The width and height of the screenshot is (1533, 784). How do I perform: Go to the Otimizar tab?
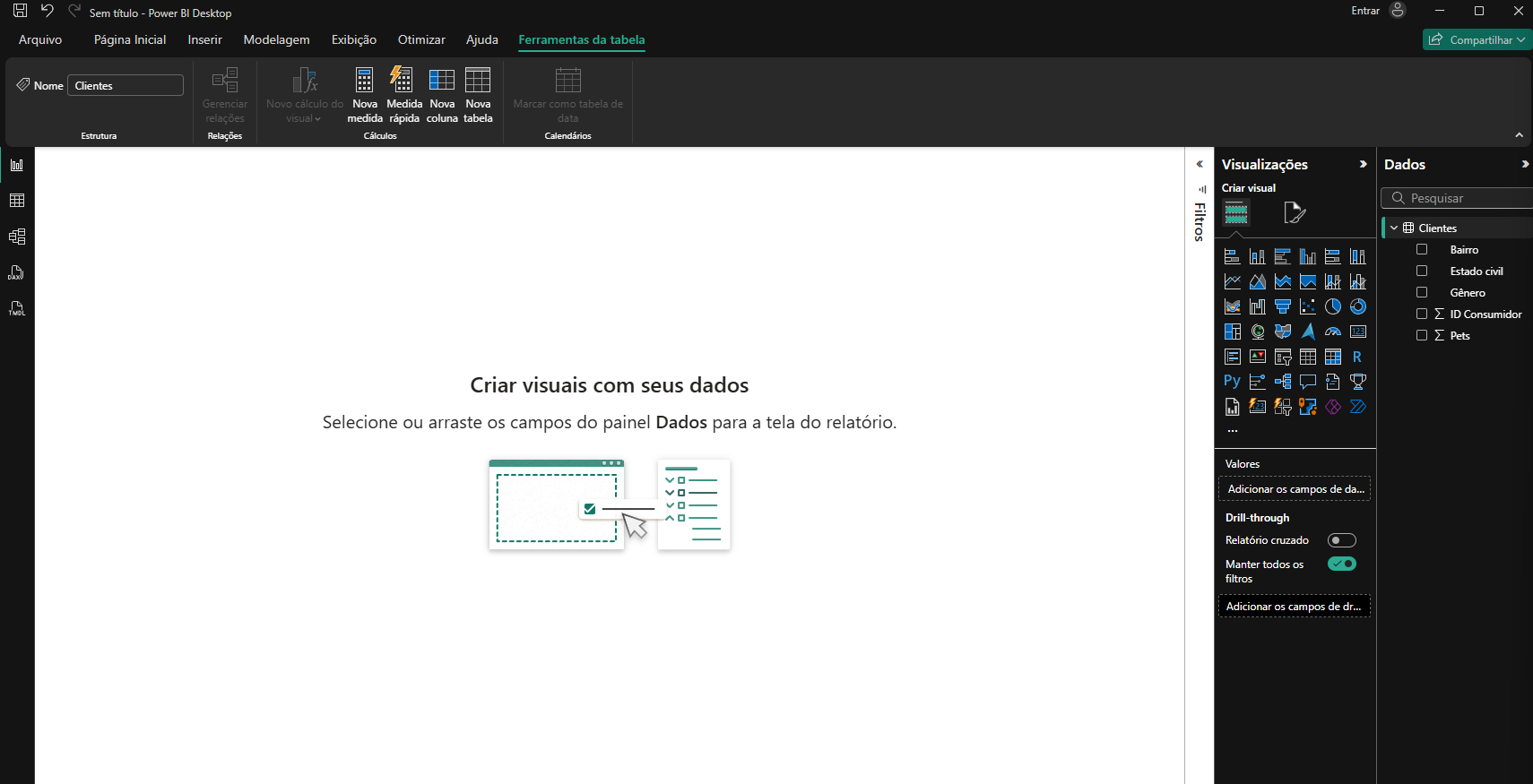(x=421, y=40)
